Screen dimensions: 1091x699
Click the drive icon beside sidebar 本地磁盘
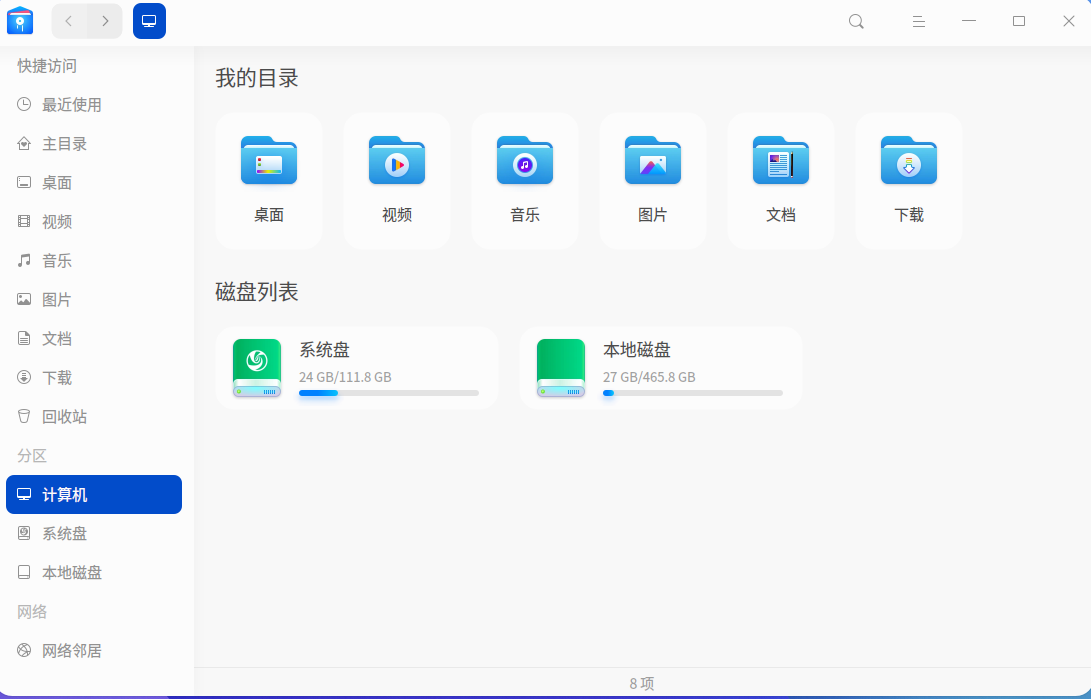[x=24, y=572]
